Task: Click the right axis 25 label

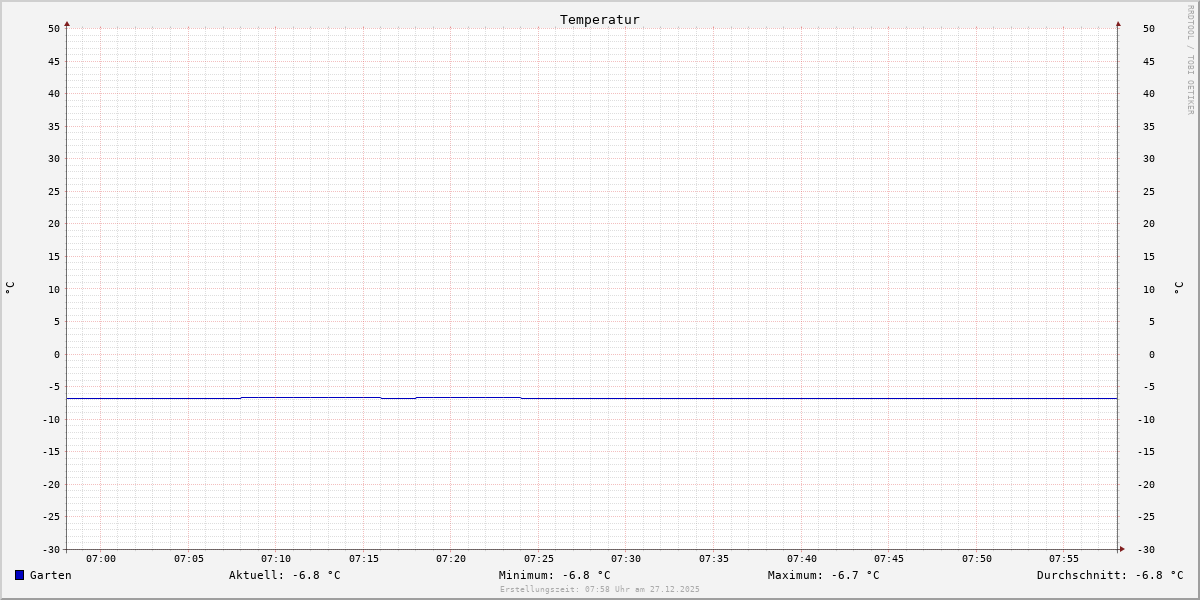Action: tap(1149, 191)
